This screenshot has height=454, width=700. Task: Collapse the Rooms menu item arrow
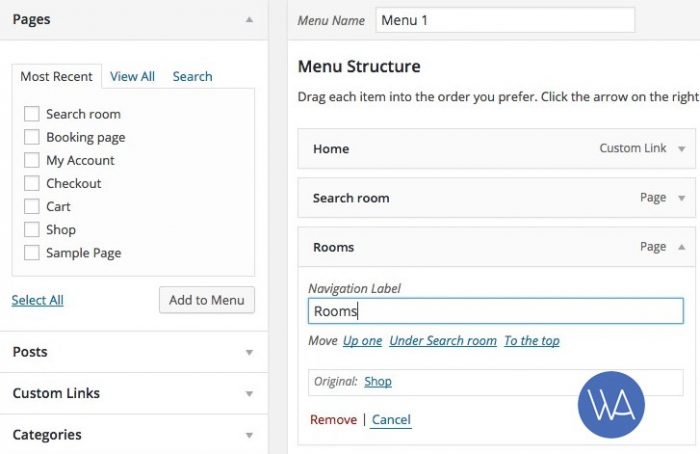pyautogui.click(x=682, y=247)
